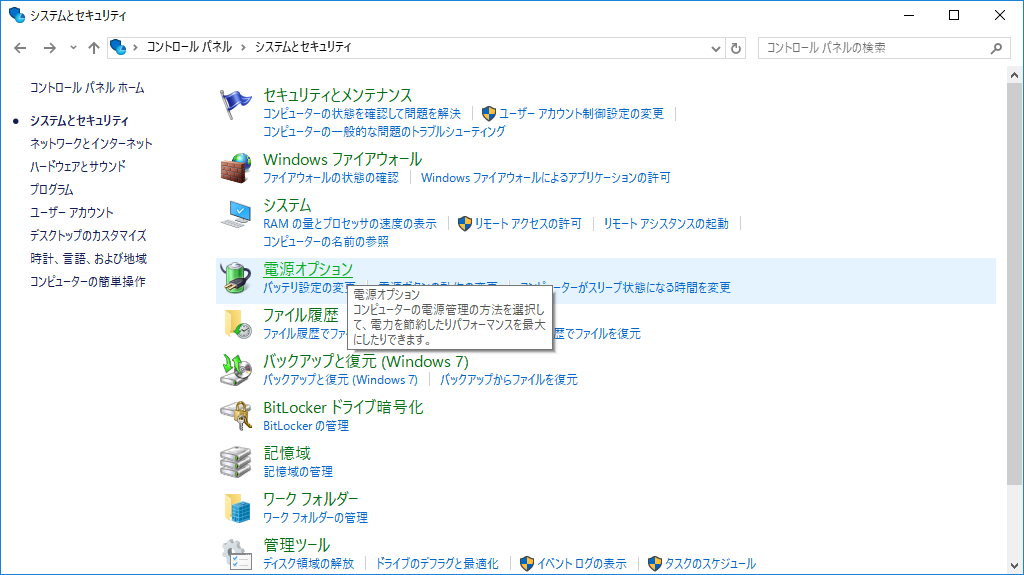
Task: Open the セキュリティとメンテナンス flag icon
Action: click(235, 104)
